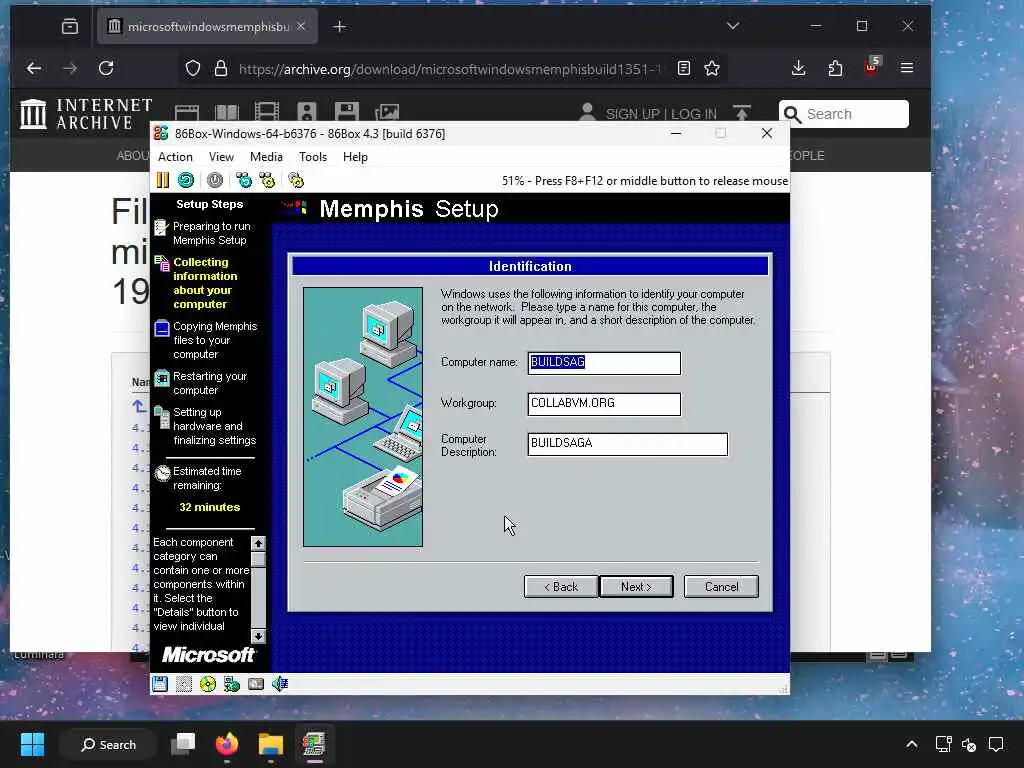The image size is (1024, 768).
Task: Click the greyed floppy drive status icon
Action: [184, 684]
